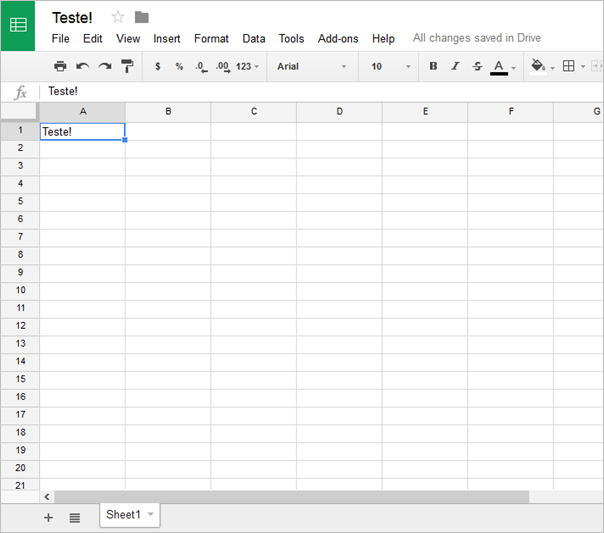
Task: Select row 15 header
Action: pos(20,379)
